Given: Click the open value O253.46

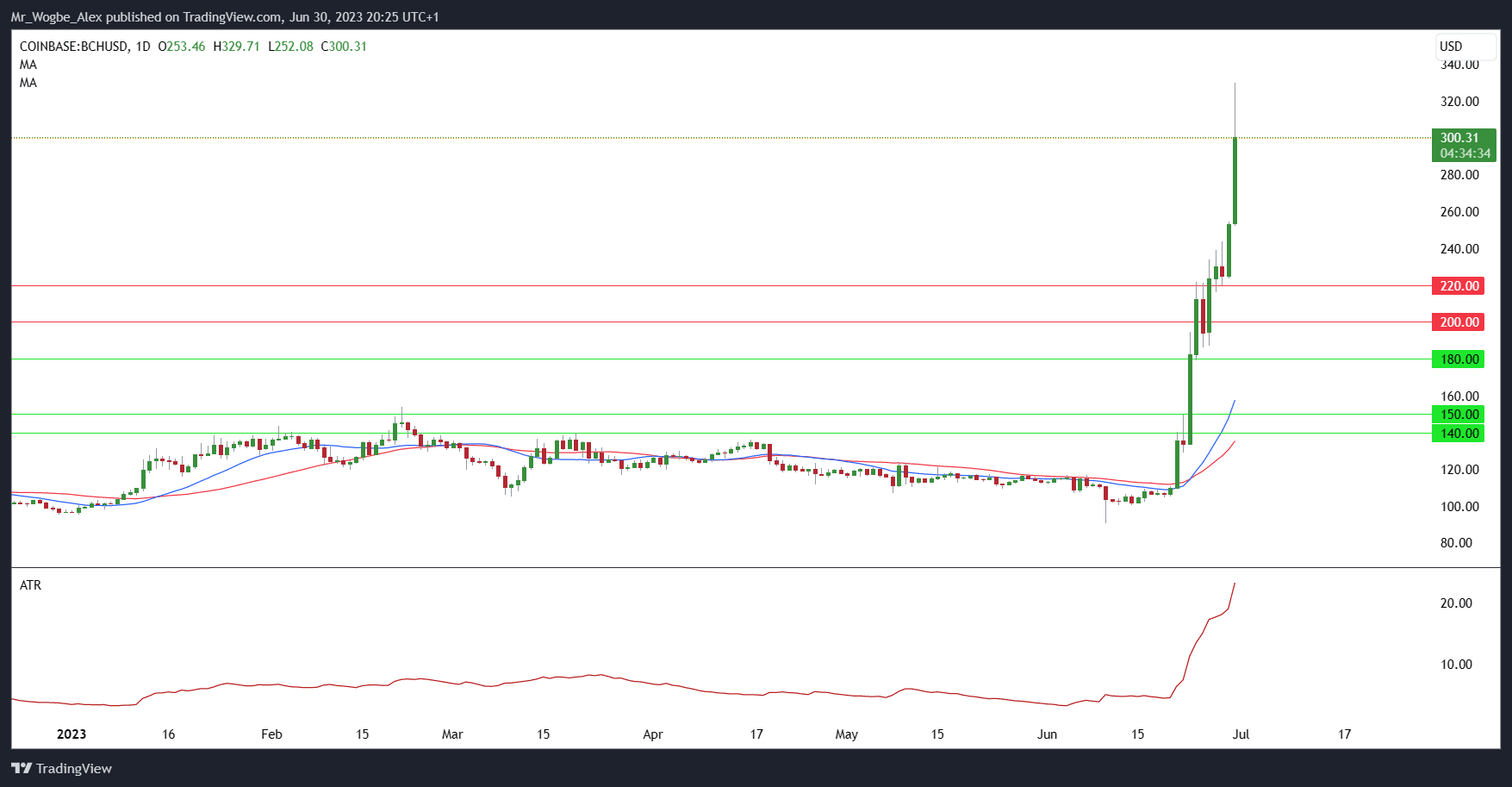Looking at the screenshot, I should tap(182, 47).
